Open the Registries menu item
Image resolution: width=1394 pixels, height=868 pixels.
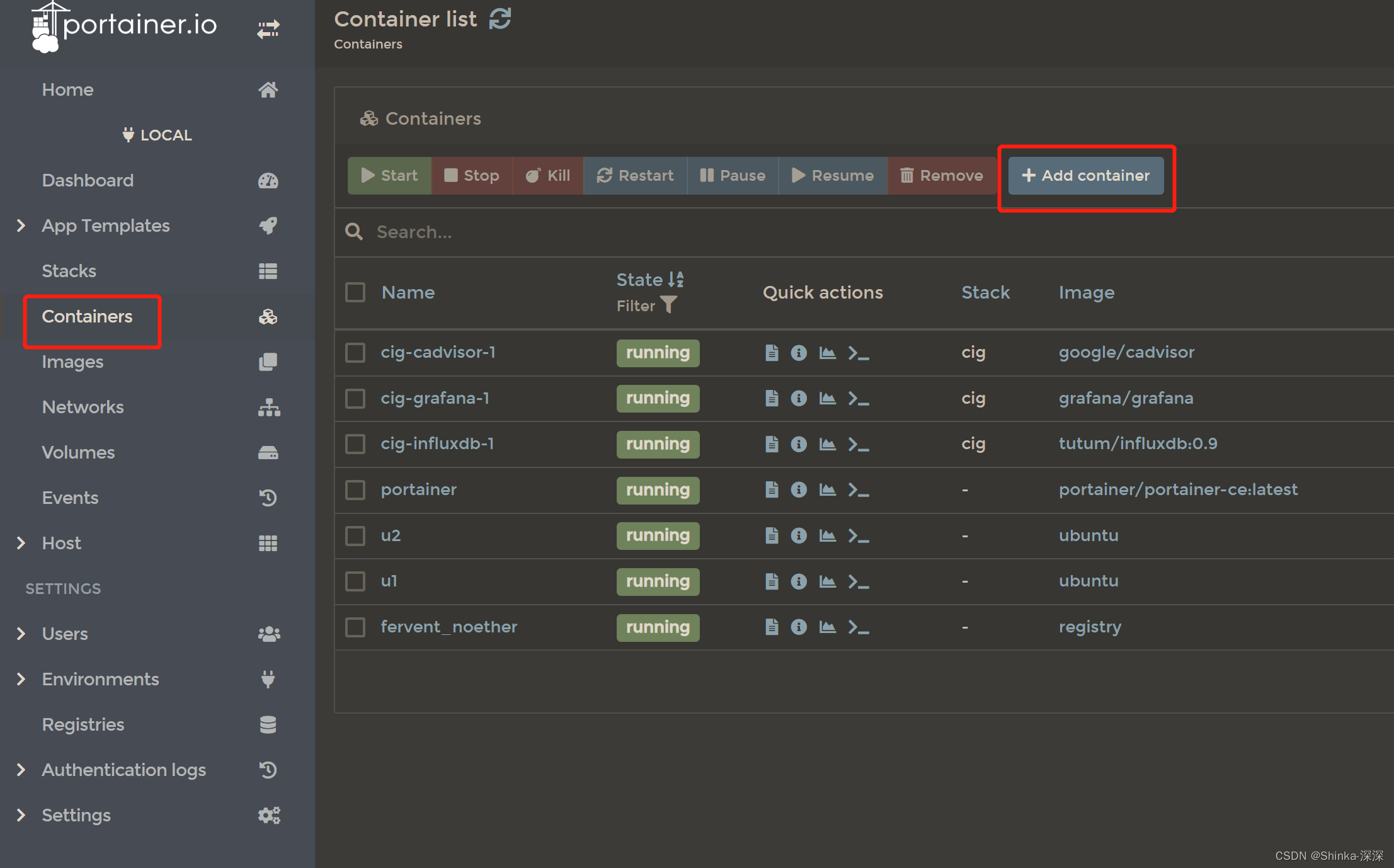tap(157, 724)
